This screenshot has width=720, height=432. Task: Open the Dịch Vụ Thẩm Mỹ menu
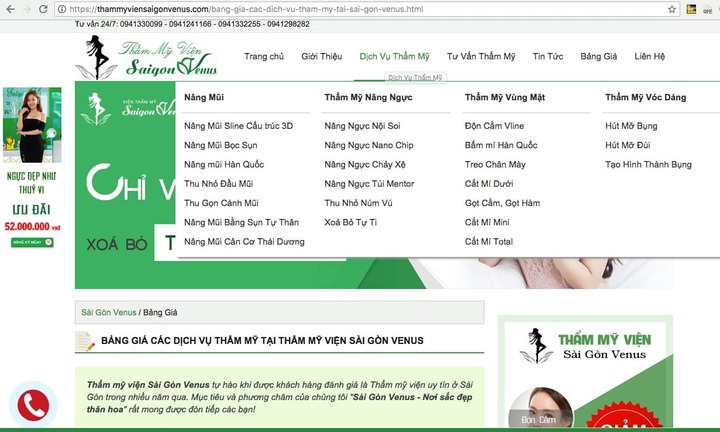pyautogui.click(x=394, y=57)
